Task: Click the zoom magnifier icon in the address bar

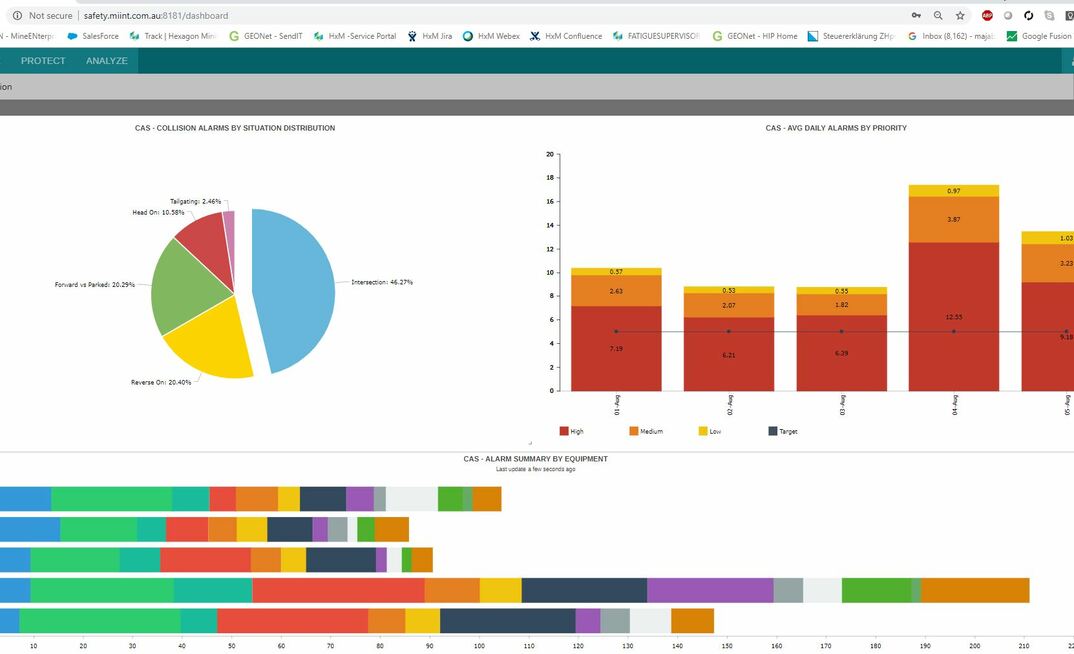Action: (x=938, y=16)
